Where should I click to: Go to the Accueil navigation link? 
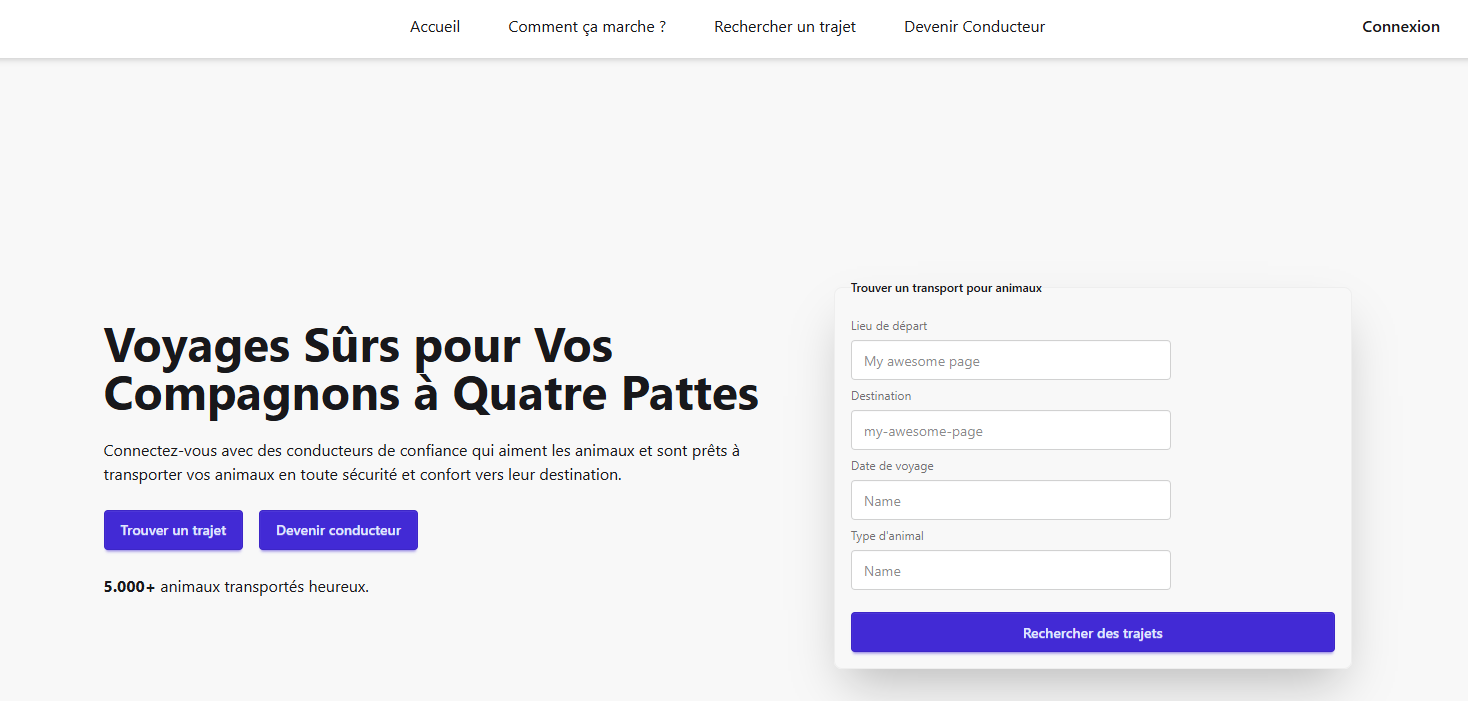coord(435,27)
